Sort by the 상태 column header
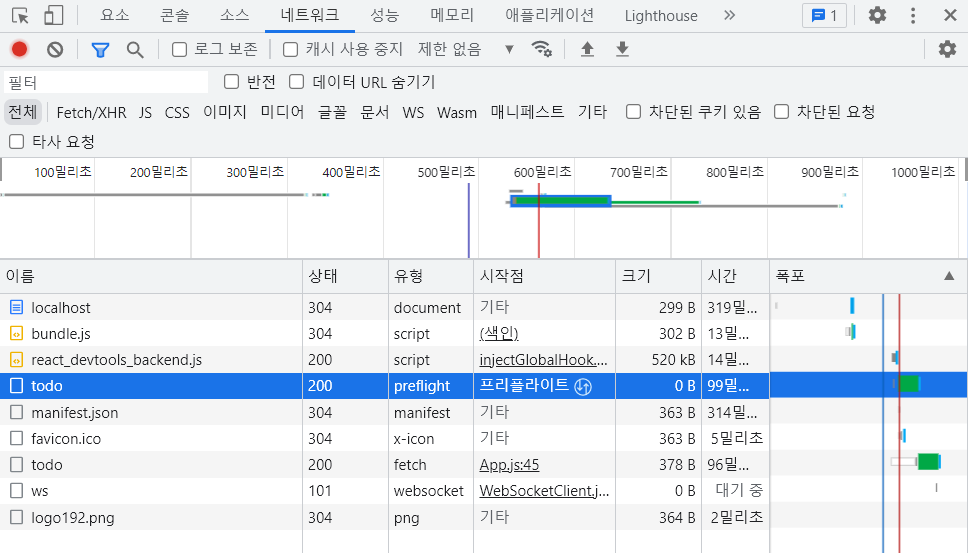Image resolution: width=968 pixels, height=553 pixels. 346,276
